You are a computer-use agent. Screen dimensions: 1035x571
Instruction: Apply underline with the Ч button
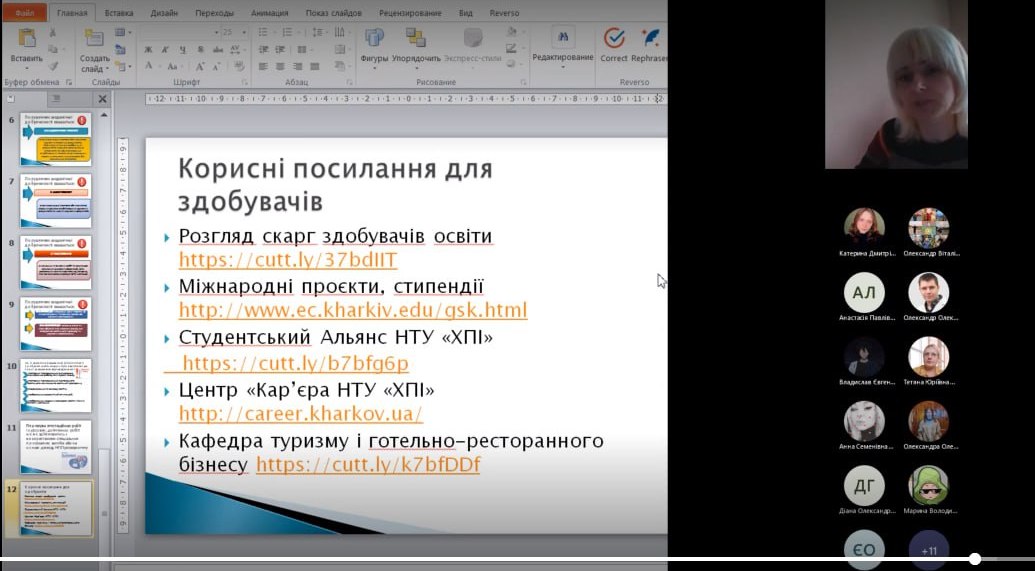[x=182, y=50]
